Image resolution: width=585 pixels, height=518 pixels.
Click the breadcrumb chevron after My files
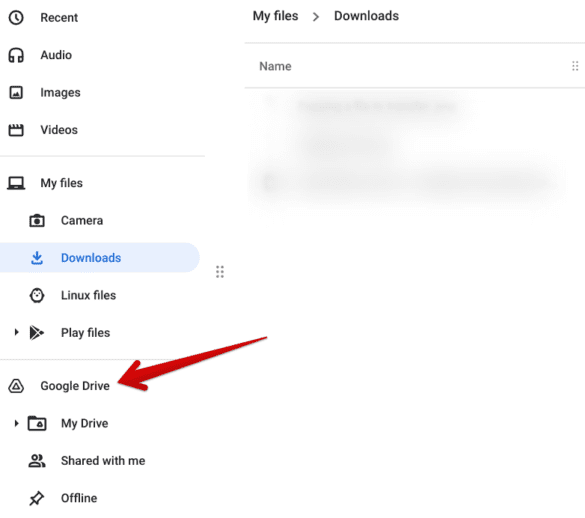316,17
